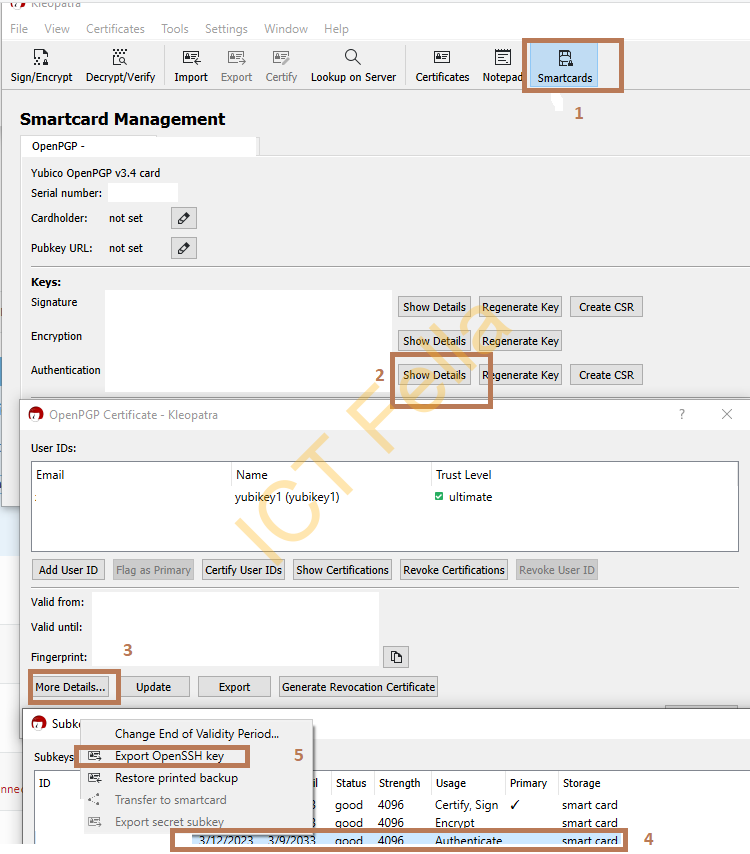Click the Export toolbar icon
Image resolution: width=750 pixels, height=854 pixels.
[x=236, y=65]
